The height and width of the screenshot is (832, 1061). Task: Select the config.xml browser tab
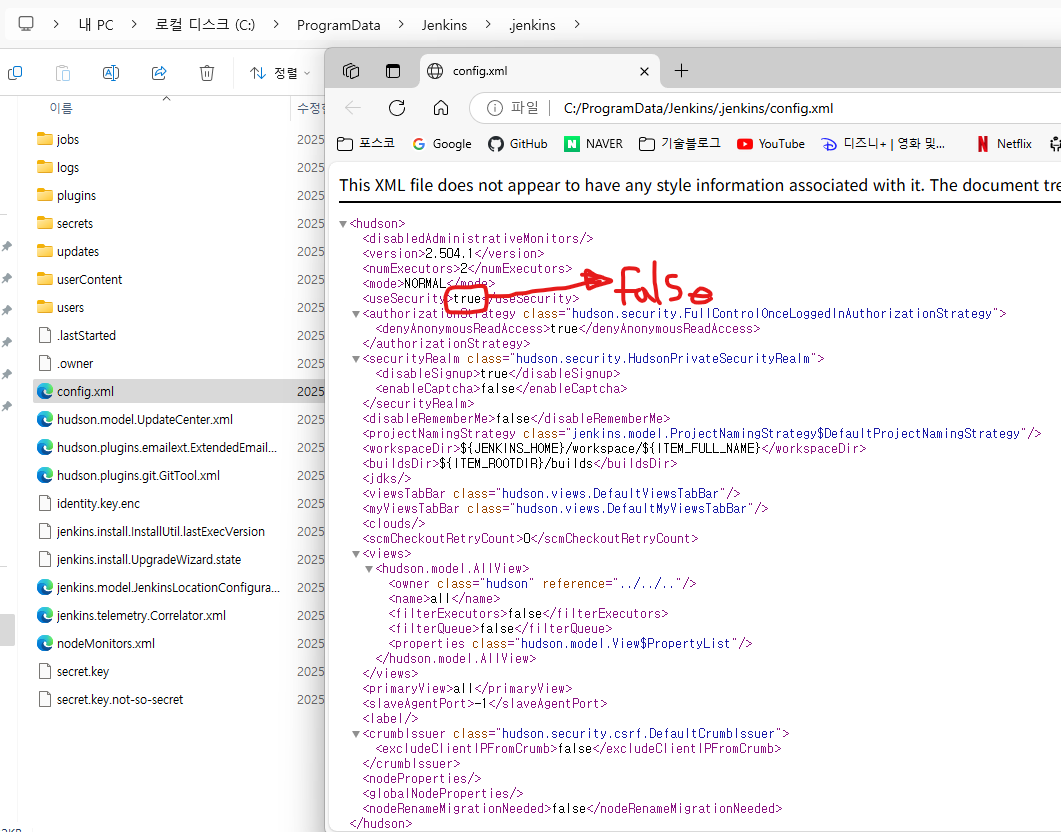coord(539,71)
